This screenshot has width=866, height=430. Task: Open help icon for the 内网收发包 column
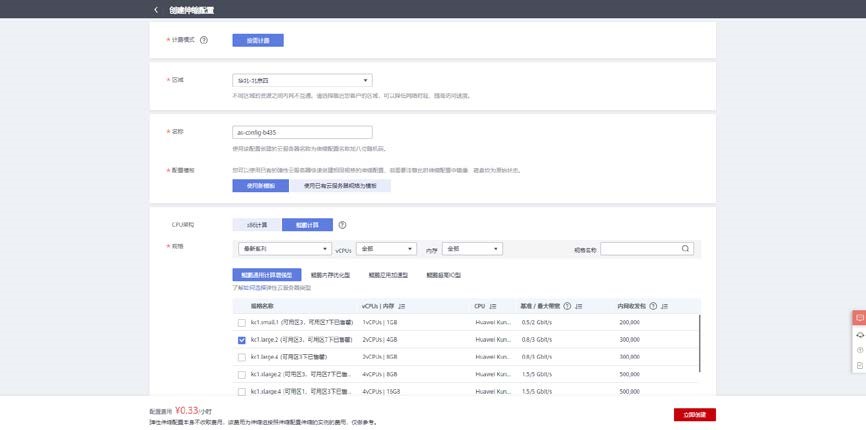[653, 306]
